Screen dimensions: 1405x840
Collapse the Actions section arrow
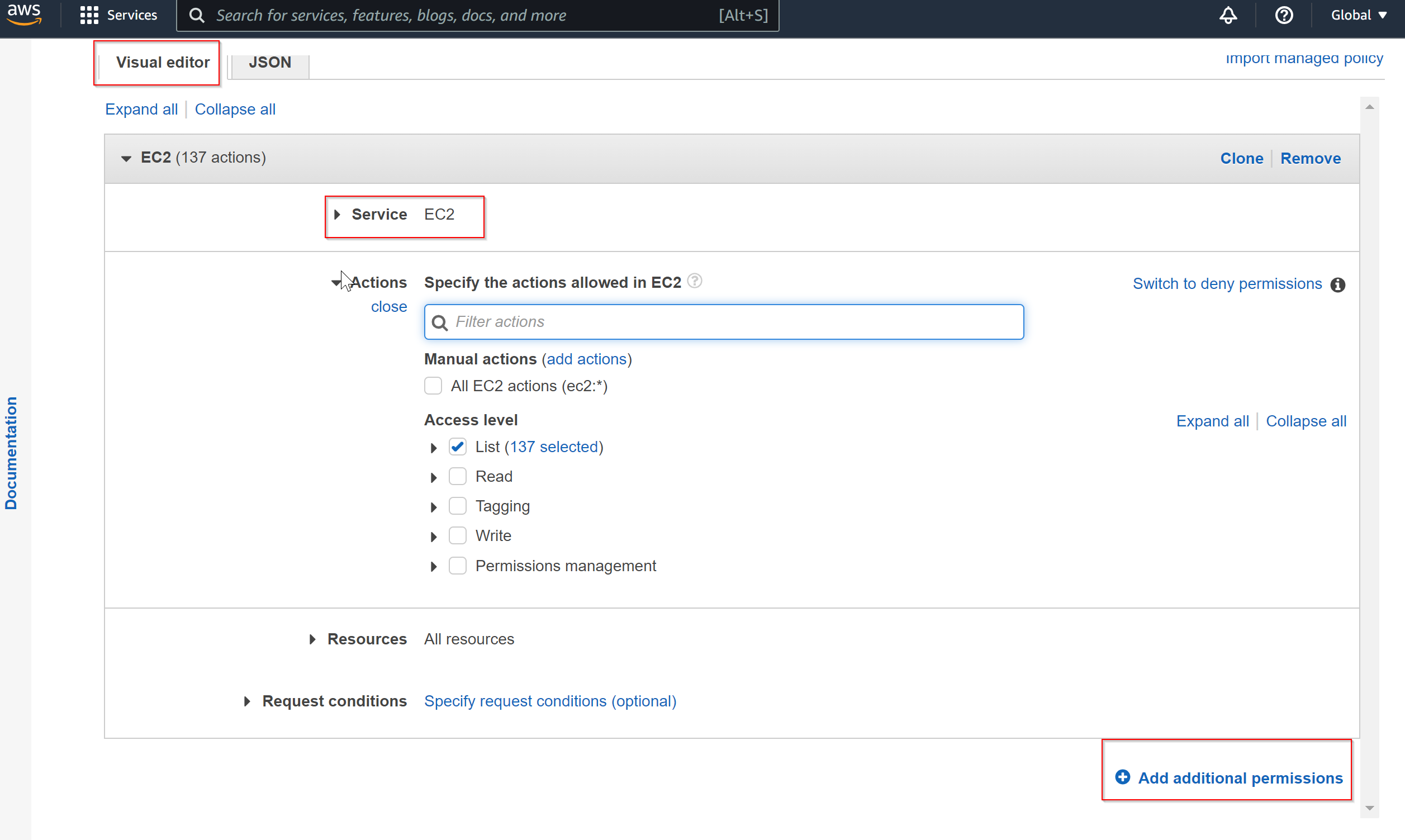336,282
